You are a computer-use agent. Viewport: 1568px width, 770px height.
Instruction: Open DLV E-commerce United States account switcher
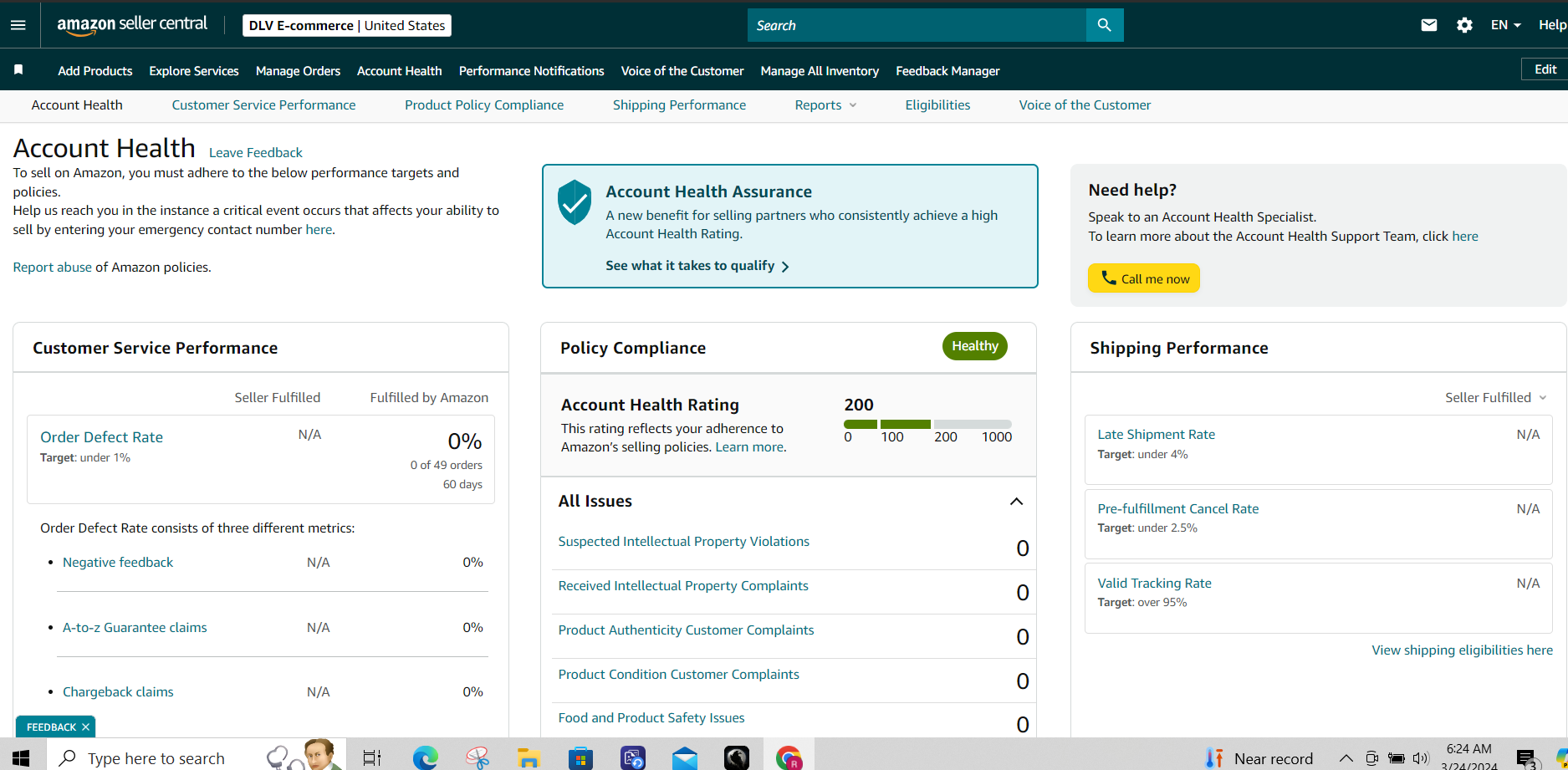click(347, 25)
